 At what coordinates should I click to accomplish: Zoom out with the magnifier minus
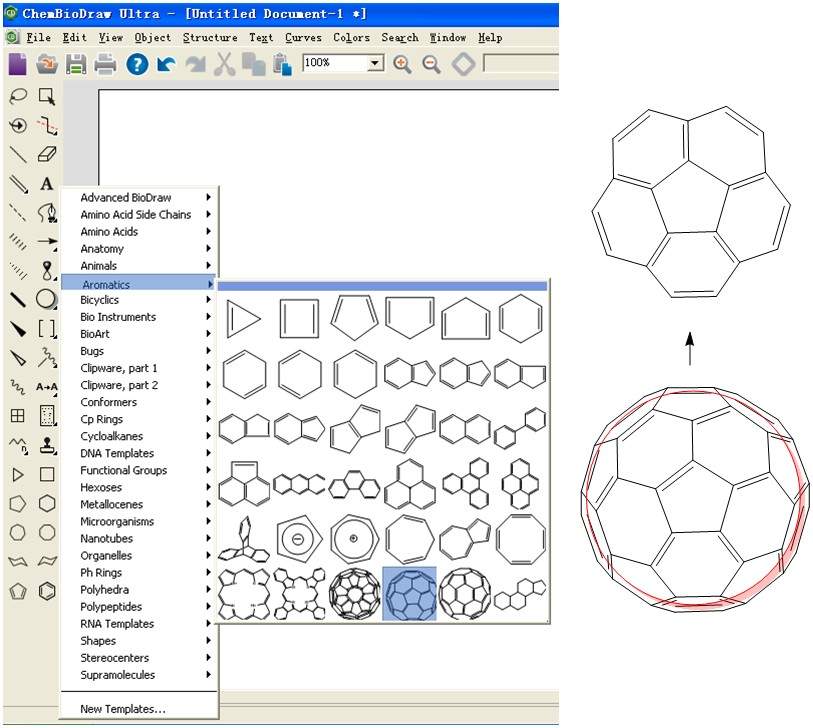pyautogui.click(x=431, y=64)
